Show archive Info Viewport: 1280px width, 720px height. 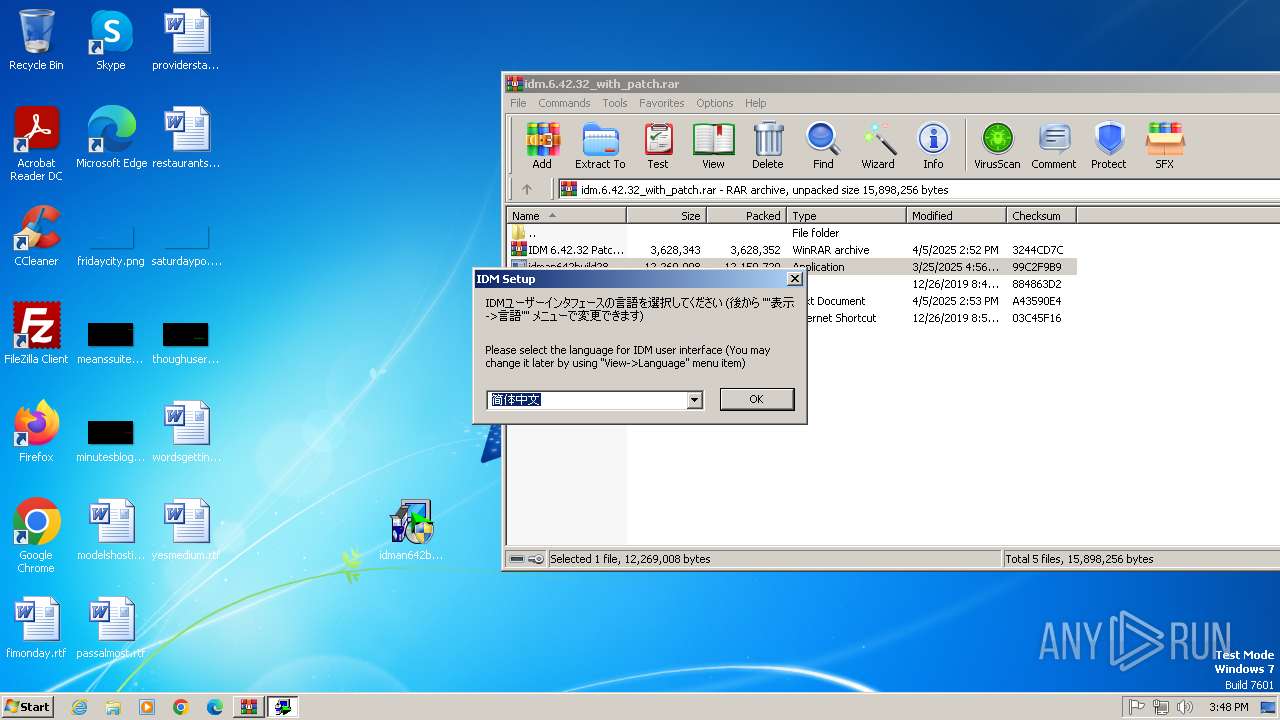933,146
